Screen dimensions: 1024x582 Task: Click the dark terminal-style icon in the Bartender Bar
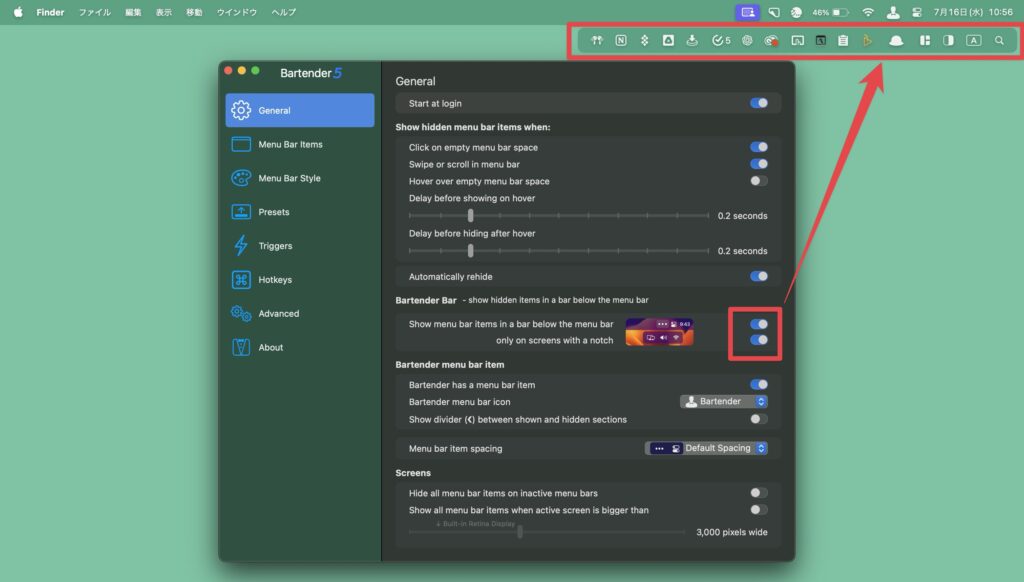tap(821, 40)
